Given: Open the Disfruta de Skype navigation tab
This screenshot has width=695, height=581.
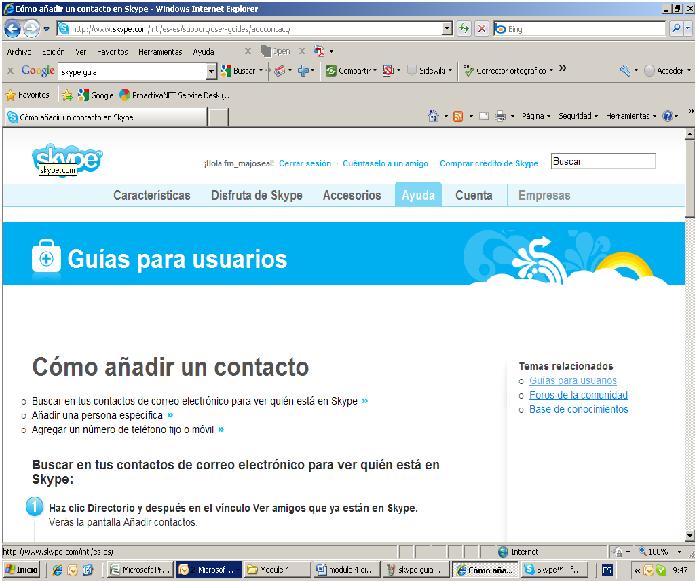Looking at the screenshot, I should tap(257, 195).
